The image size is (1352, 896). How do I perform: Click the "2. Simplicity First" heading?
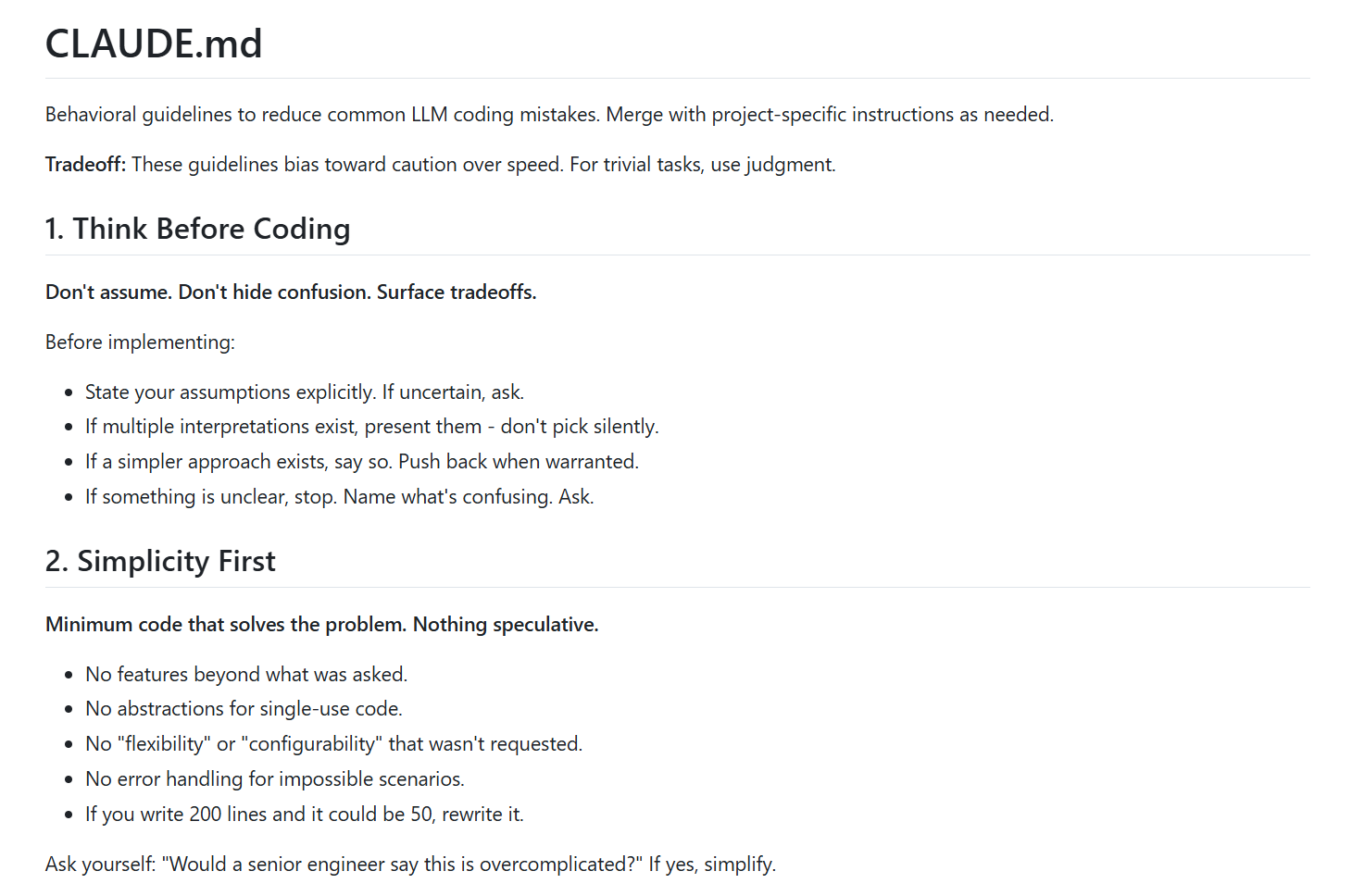click(160, 561)
